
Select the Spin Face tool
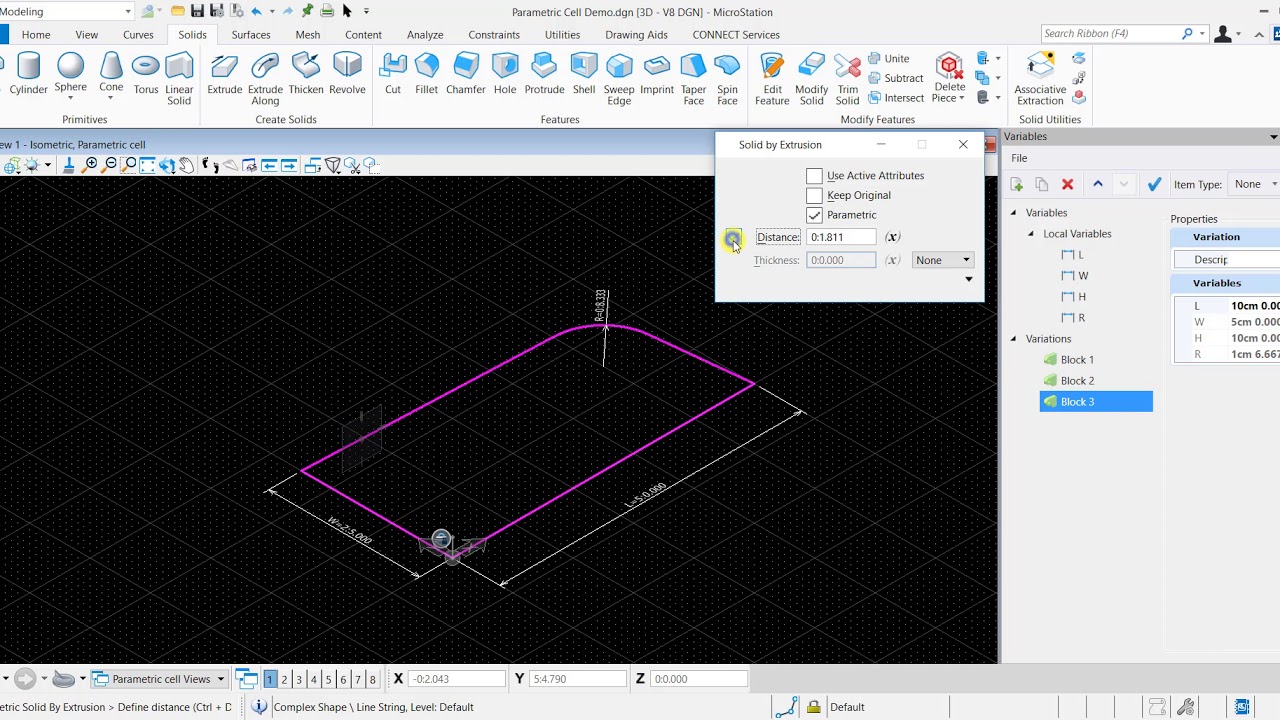tap(727, 80)
